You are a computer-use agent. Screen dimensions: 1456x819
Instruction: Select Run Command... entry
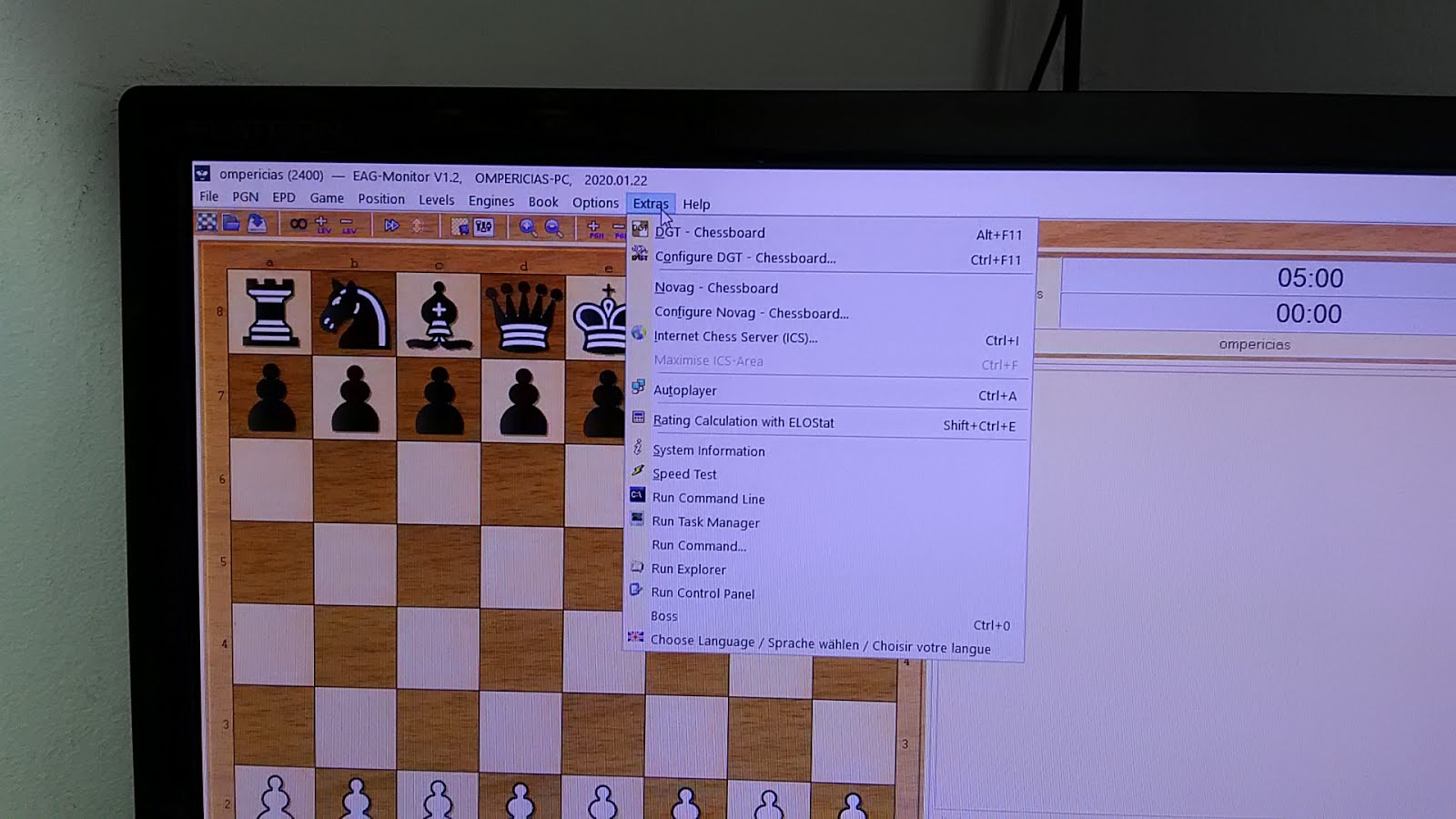pyautogui.click(x=824, y=546)
